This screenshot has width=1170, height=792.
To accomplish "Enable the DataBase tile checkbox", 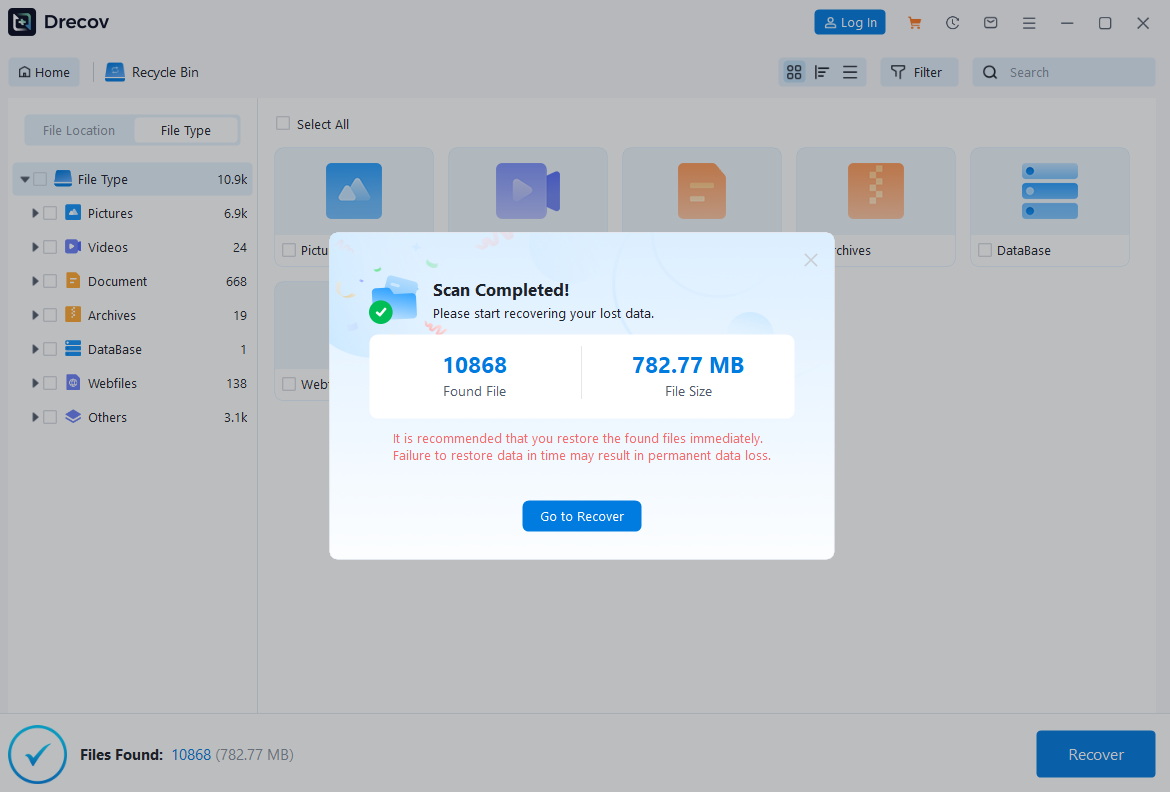I will (x=985, y=250).
